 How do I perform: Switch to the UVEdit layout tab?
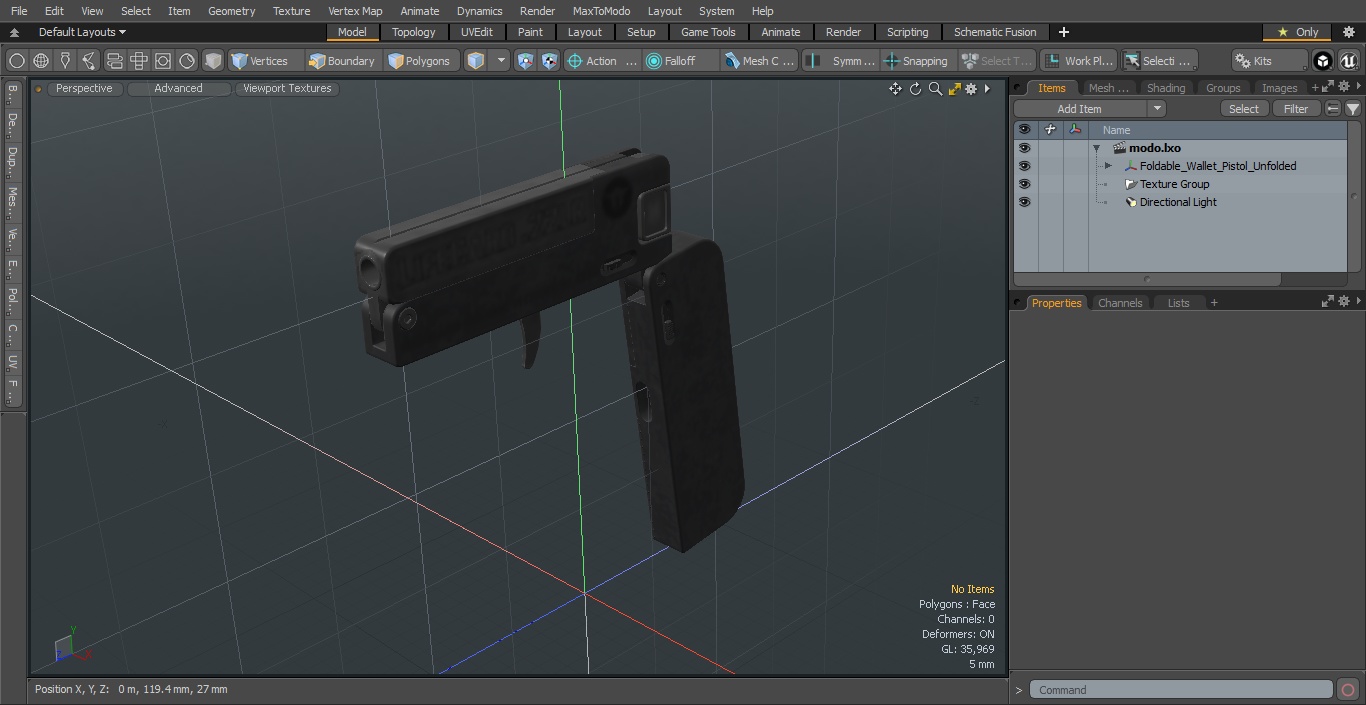[477, 32]
